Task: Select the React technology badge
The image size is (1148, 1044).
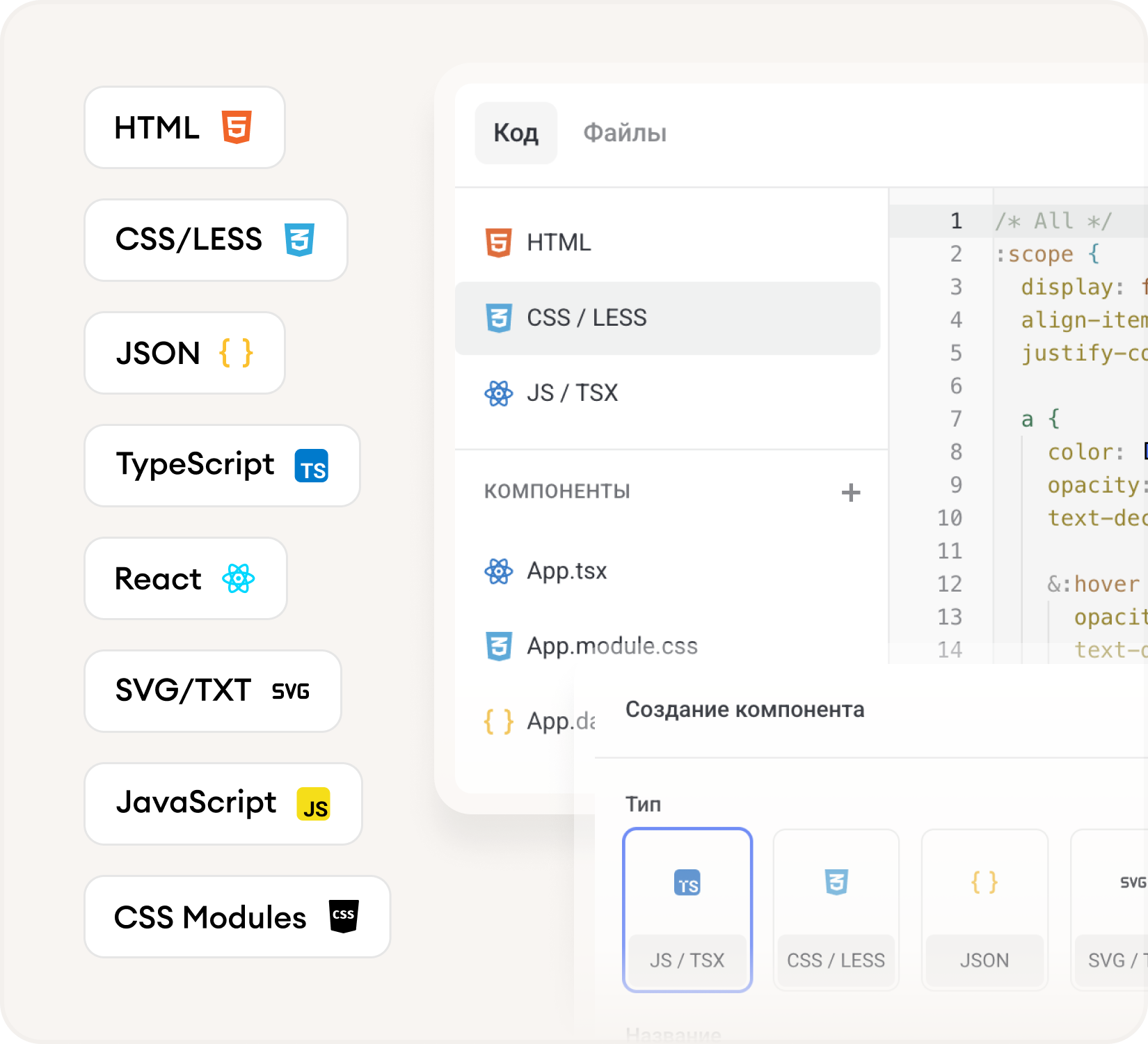Action: 186,578
